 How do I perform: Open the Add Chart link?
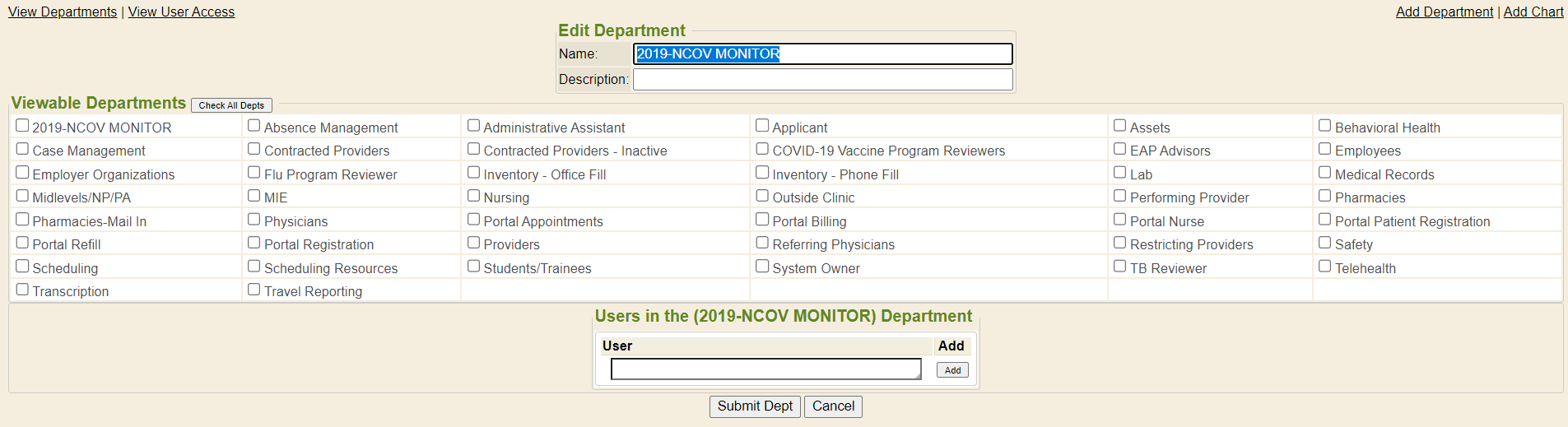(1533, 12)
